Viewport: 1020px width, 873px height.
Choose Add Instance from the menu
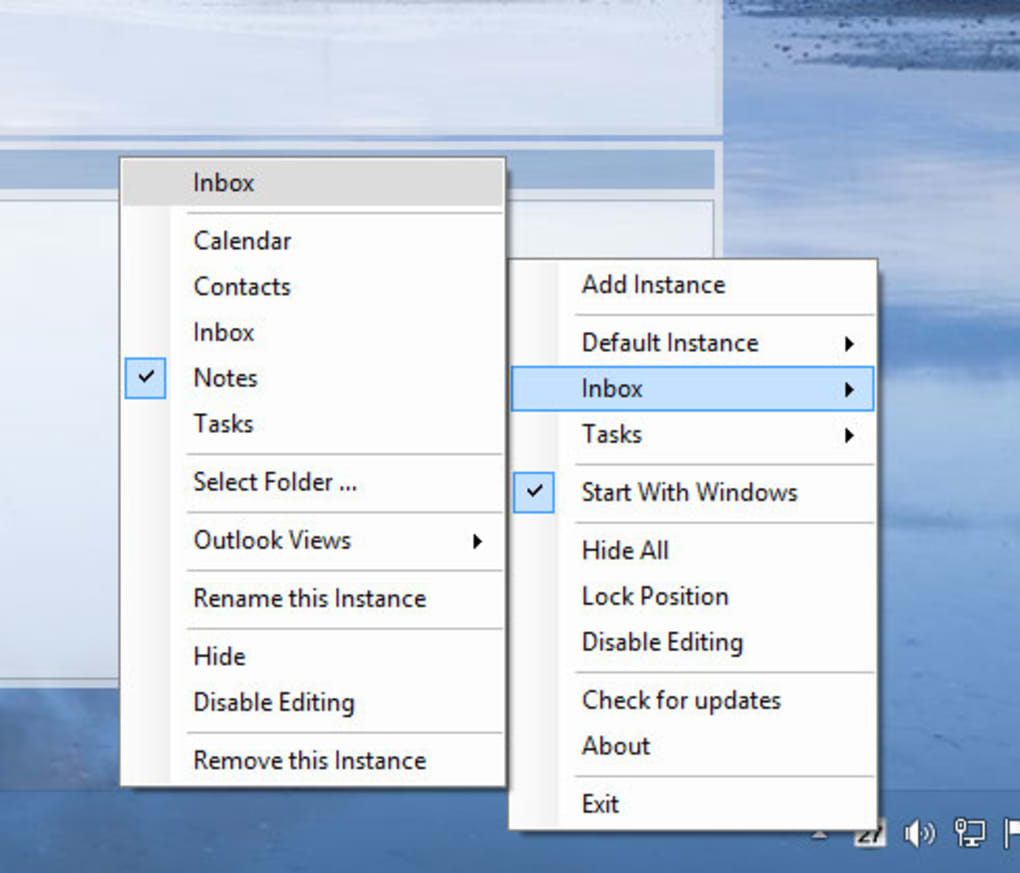[653, 285]
